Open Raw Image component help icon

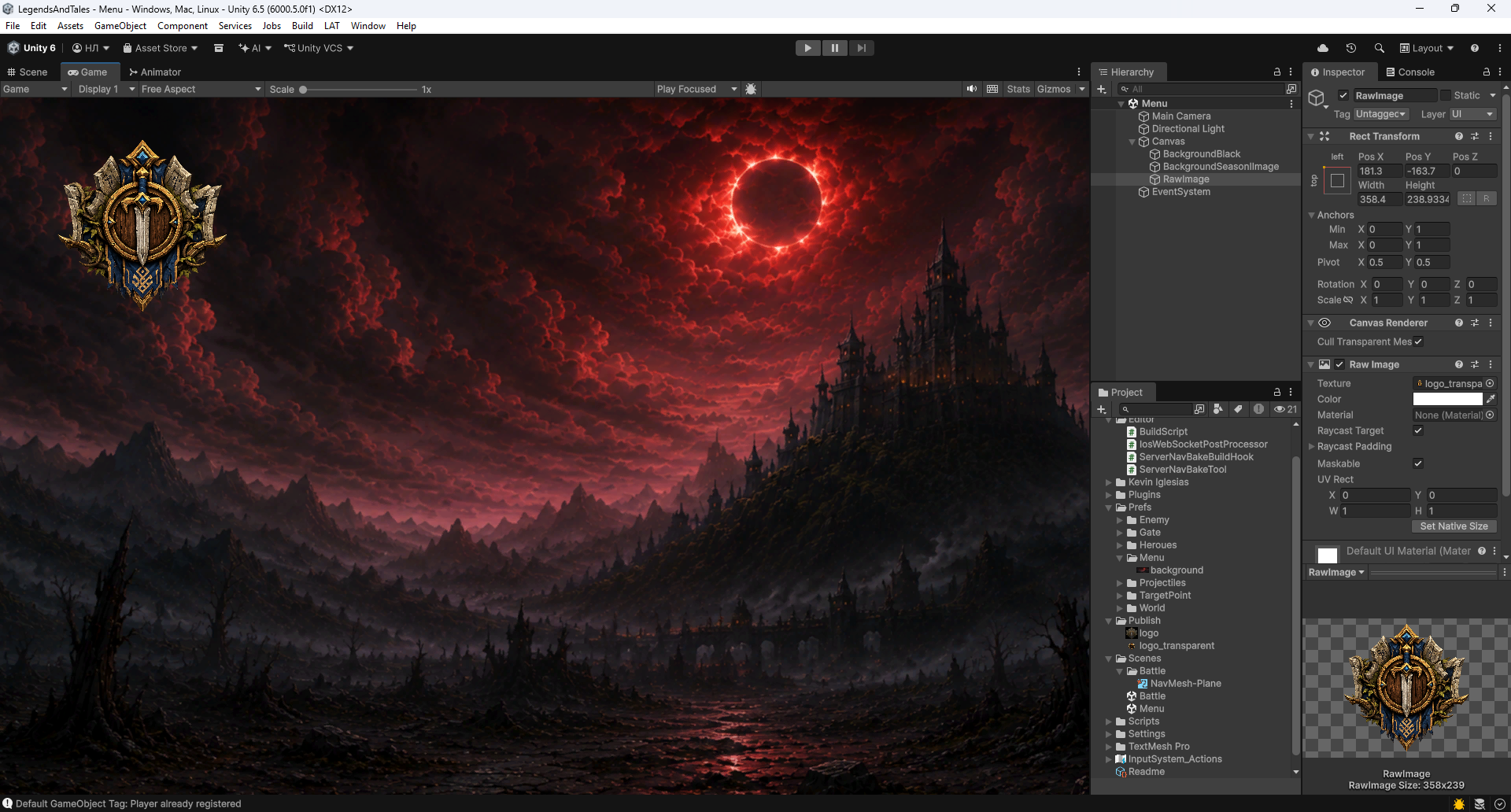[x=1459, y=364]
